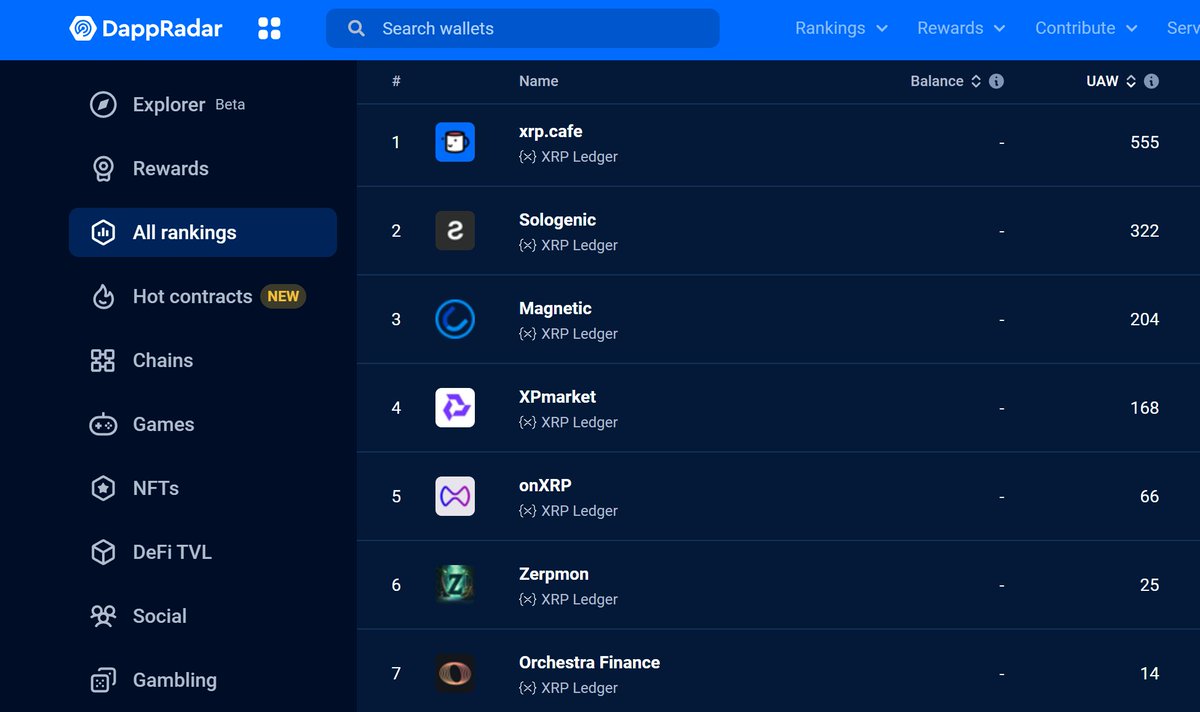The height and width of the screenshot is (712, 1200).
Task: Open DeFi TVL in the sidebar
Action: click(203, 552)
